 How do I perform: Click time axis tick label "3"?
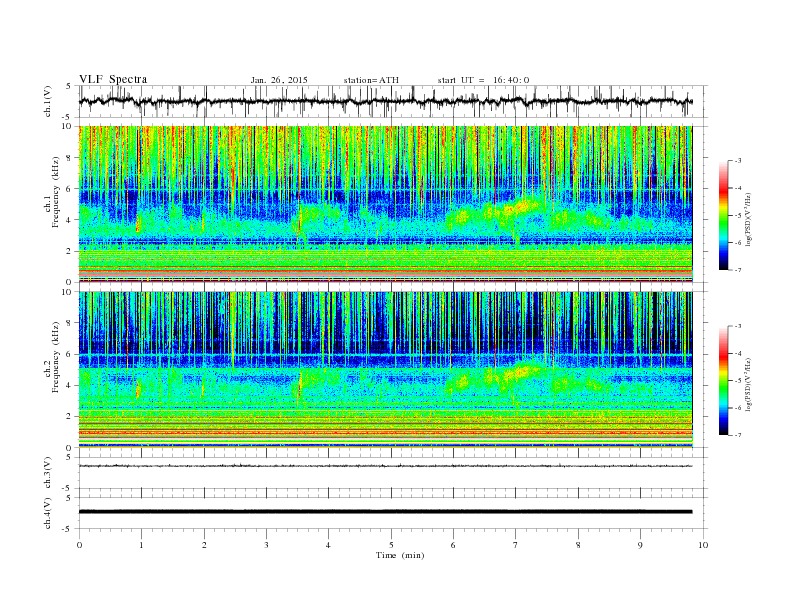click(x=267, y=545)
